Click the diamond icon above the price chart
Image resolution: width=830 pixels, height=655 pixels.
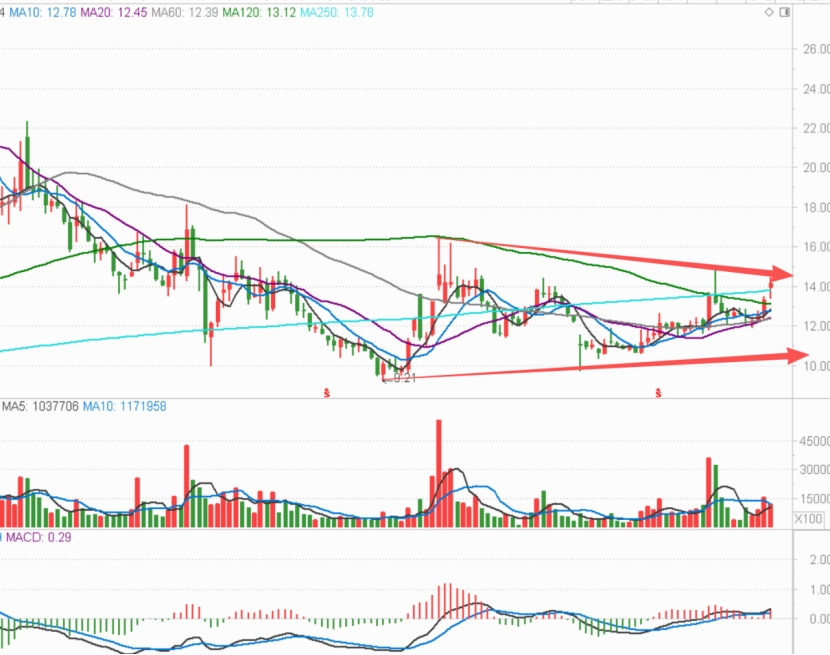[769, 12]
